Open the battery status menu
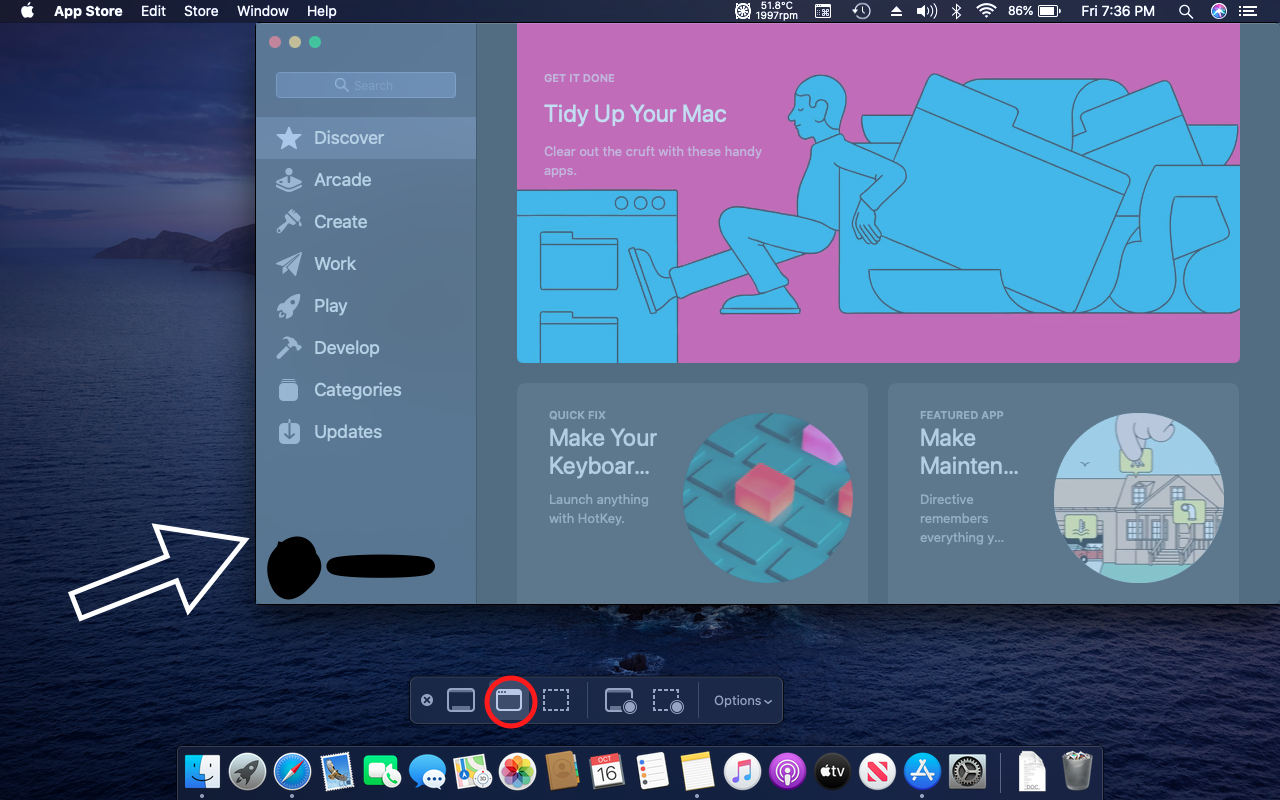1280x800 pixels. pyautogui.click(x=1048, y=11)
